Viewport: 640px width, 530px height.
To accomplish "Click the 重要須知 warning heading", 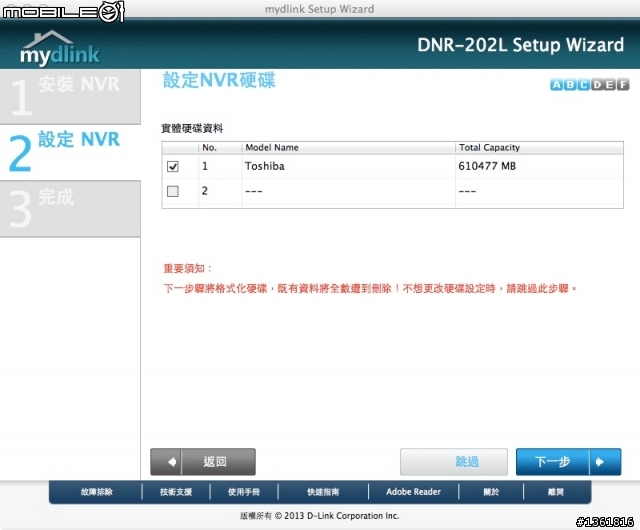I will (x=188, y=268).
